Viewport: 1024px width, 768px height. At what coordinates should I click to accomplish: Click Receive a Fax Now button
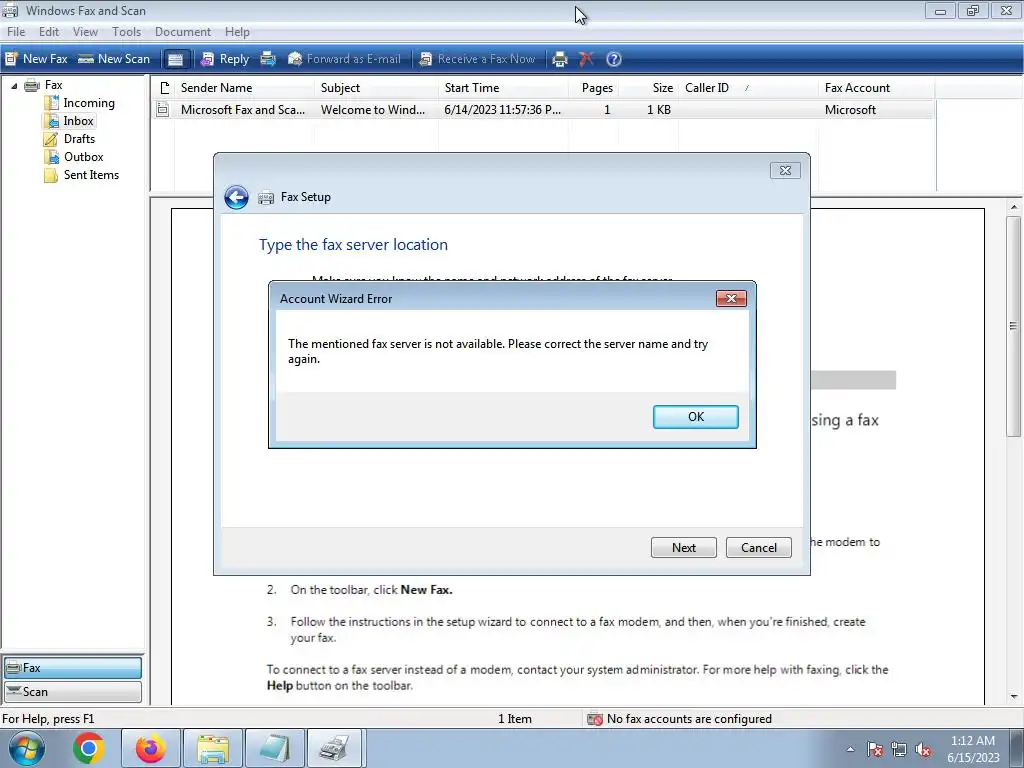coord(477,59)
